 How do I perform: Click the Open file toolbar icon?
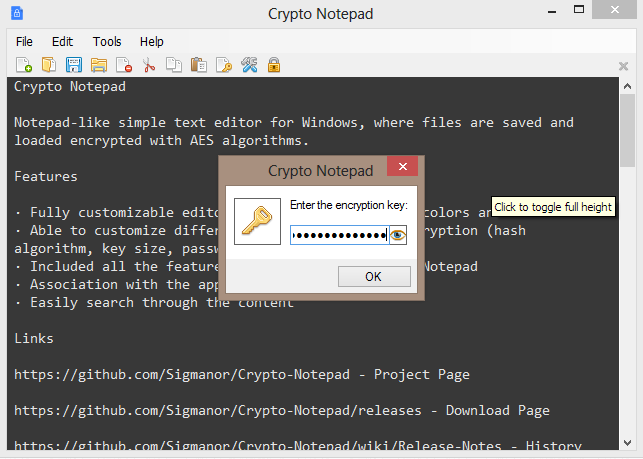click(x=49, y=65)
